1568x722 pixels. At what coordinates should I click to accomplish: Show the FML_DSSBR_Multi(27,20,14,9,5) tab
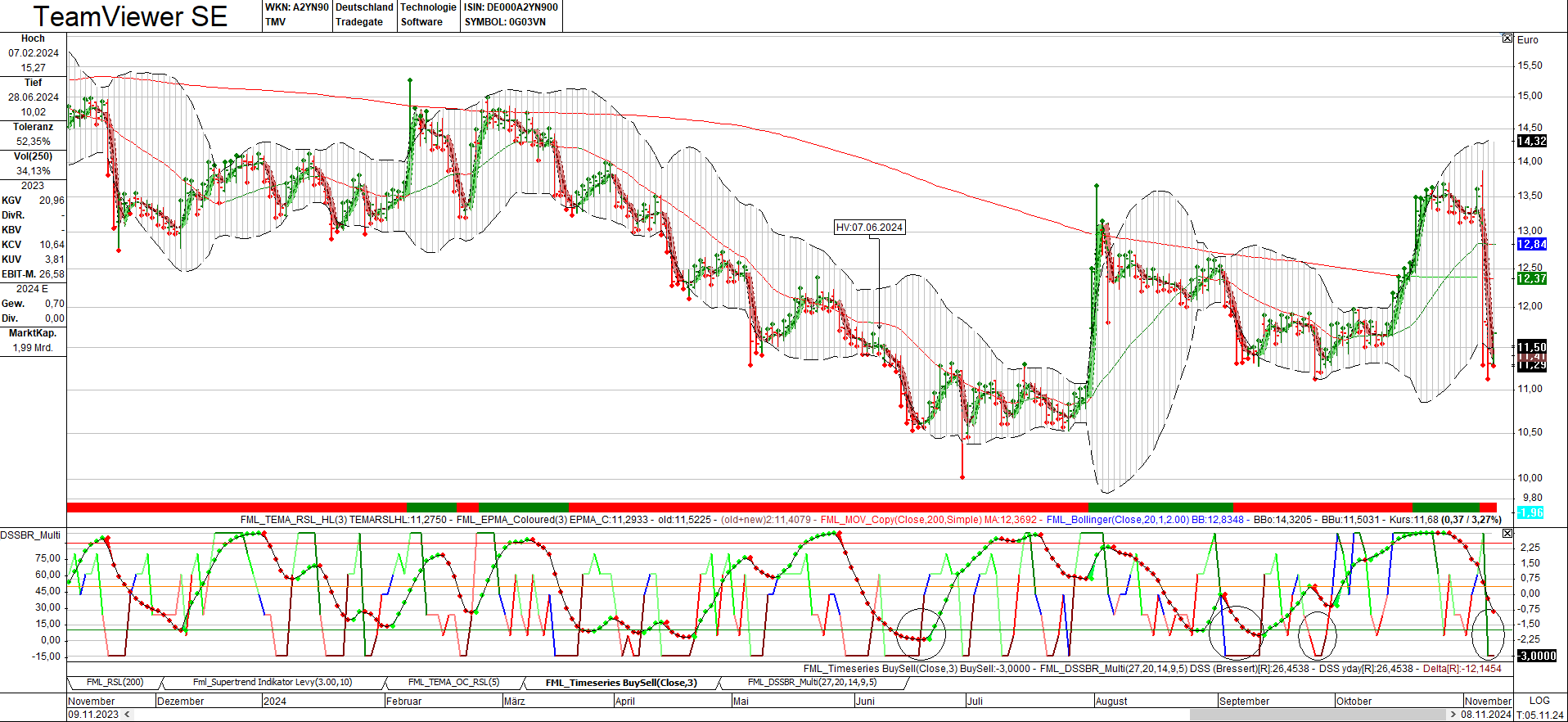[x=812, y=682]
